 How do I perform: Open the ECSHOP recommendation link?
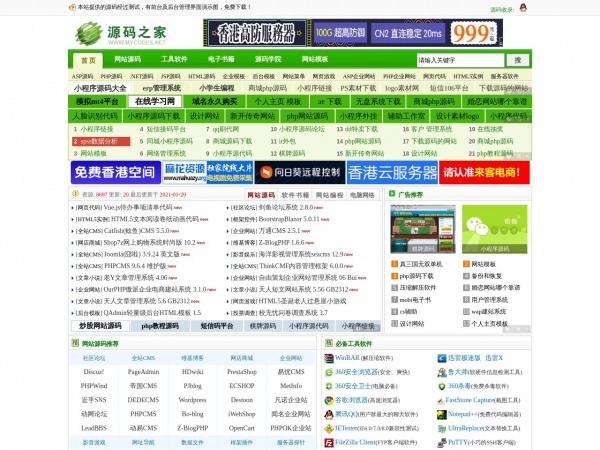pyautogui.click(x=242, y=386)
